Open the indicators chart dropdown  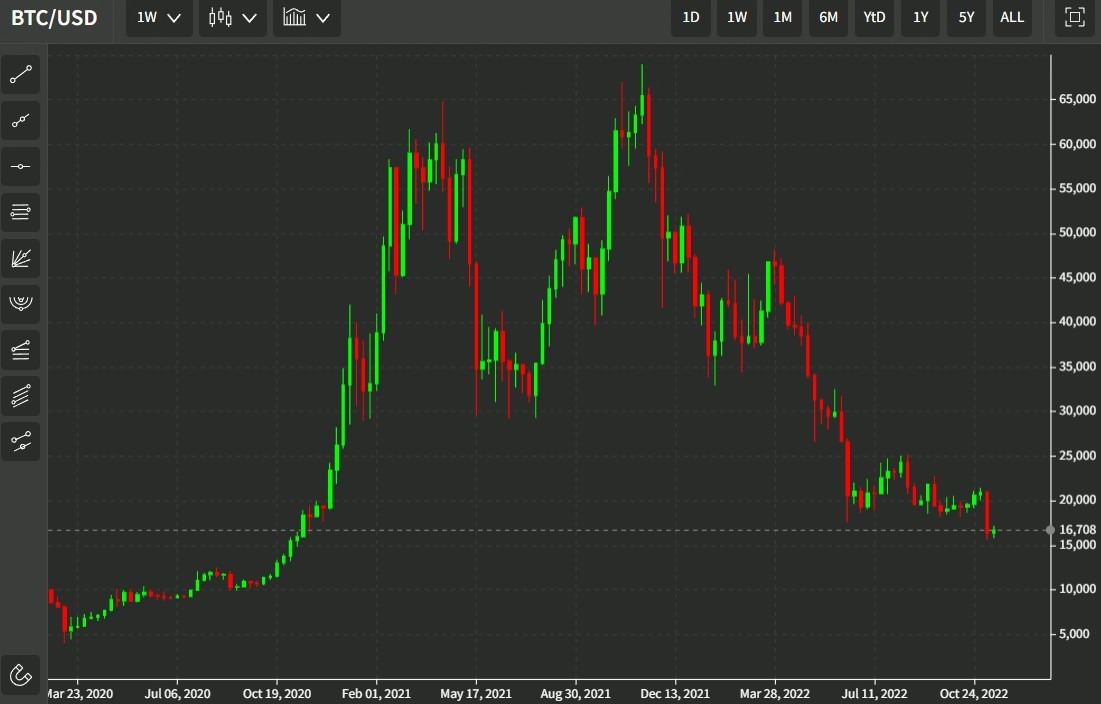[307, 18]
